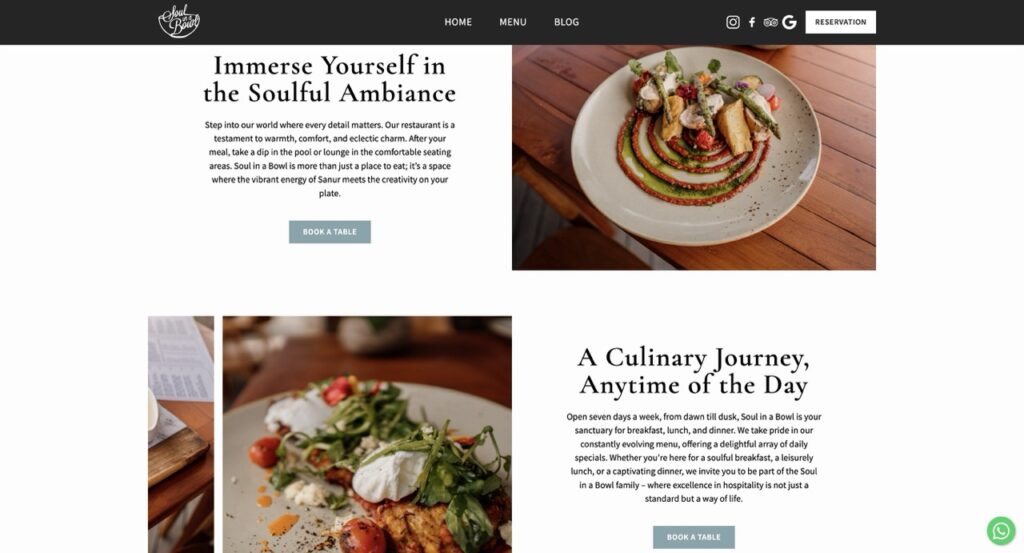
Task: Go to the Home page
Action: 458,22
